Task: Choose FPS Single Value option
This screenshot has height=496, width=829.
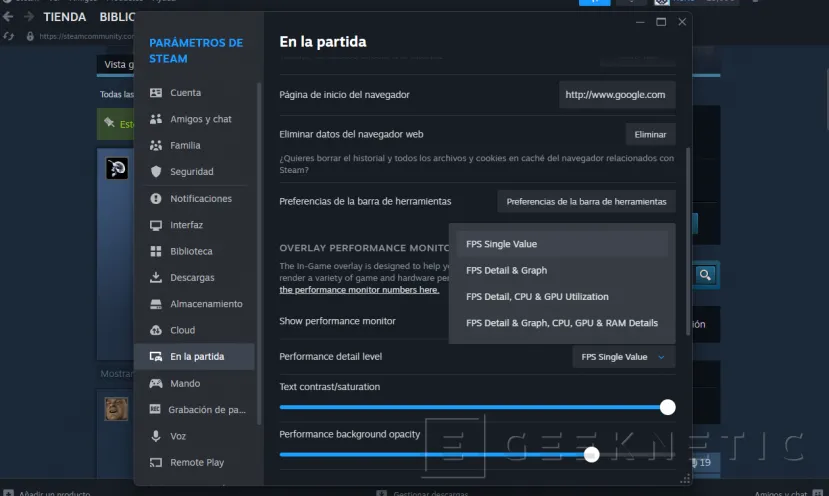Action: (x=562, y=244)
